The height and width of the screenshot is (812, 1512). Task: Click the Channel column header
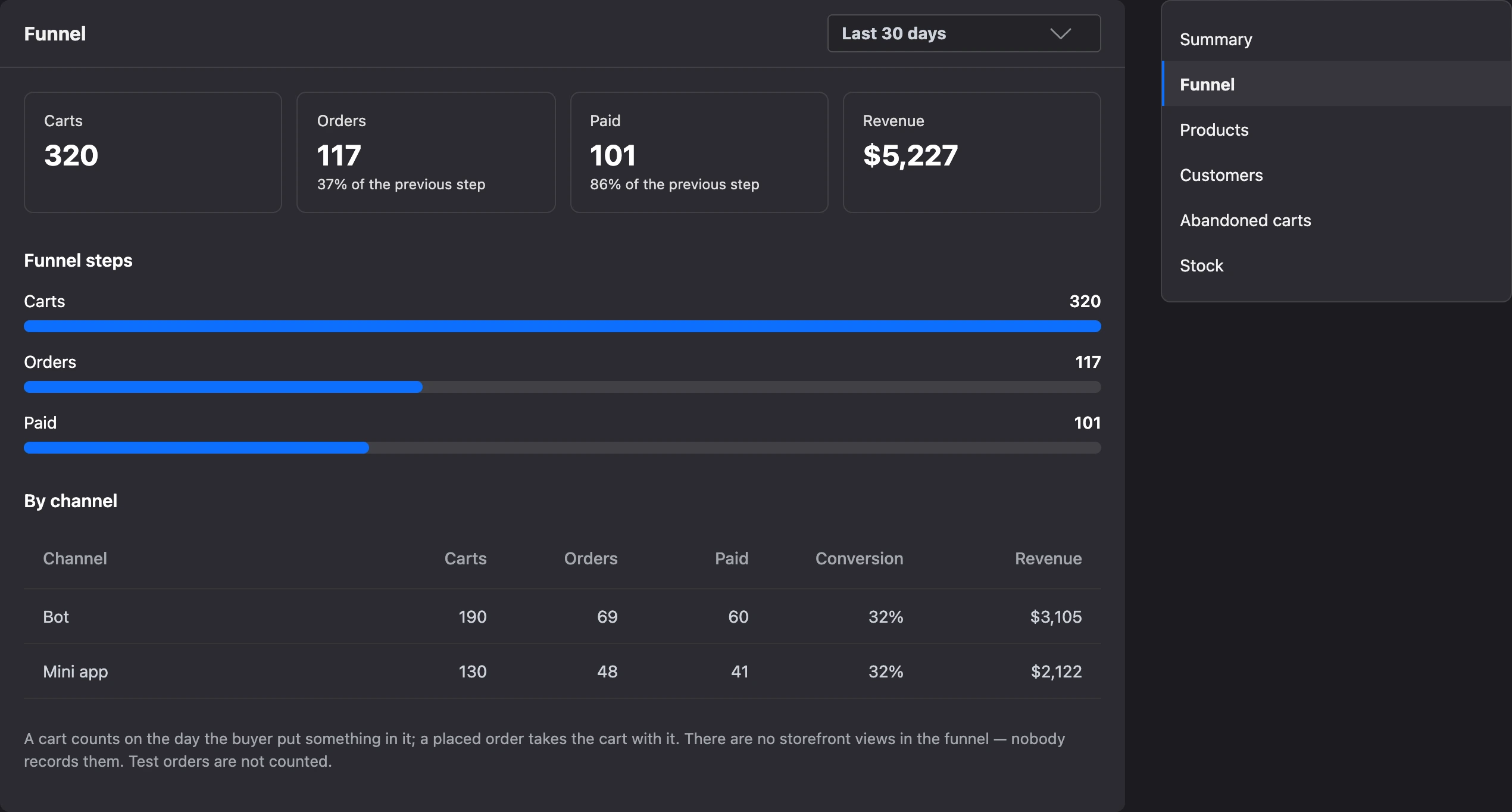coord(75,558)
